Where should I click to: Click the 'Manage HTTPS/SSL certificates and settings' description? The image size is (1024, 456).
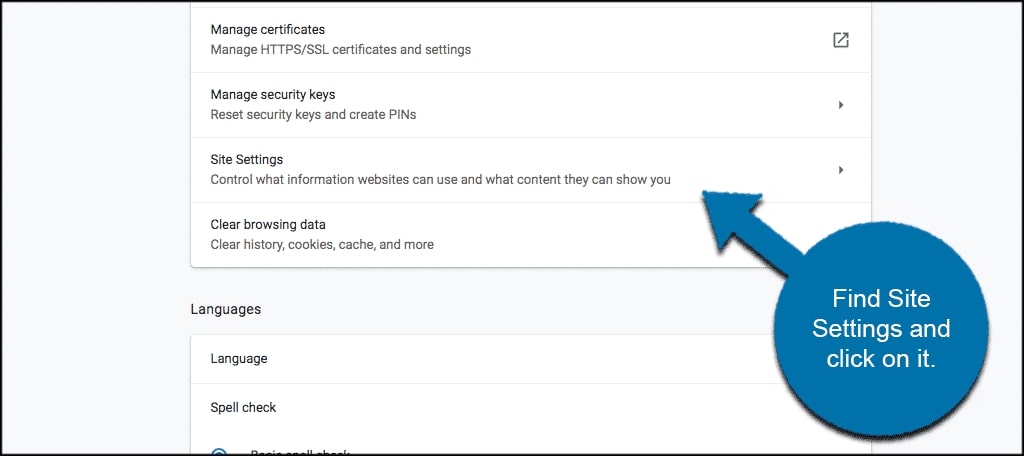[x=340, y=49]
